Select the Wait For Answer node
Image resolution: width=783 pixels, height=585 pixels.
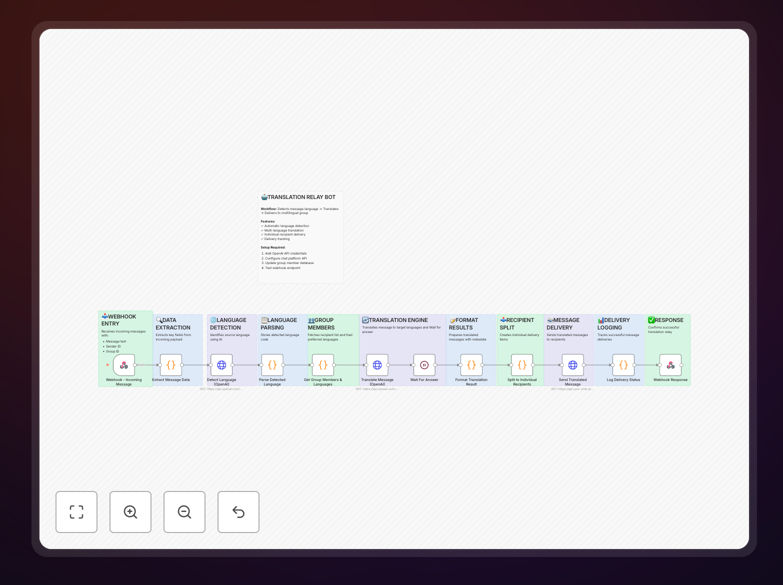pos(424,365)
